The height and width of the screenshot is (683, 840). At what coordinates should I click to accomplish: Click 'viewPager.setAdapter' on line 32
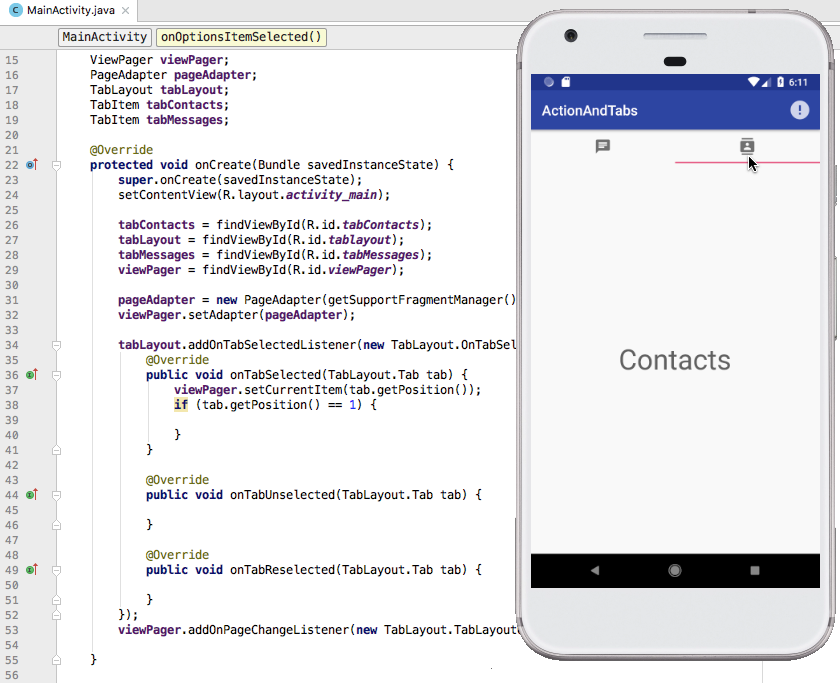pyautogui.click(x=189, y=314)
